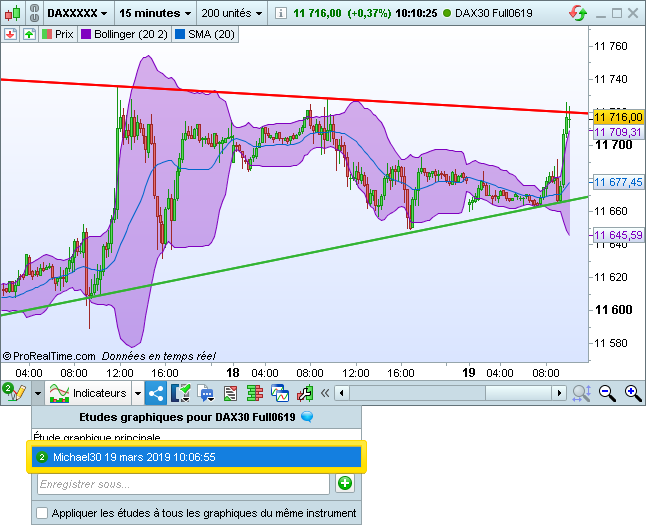
Task: Open the 200 unités dropdown
Action: [x=231, y=14]
